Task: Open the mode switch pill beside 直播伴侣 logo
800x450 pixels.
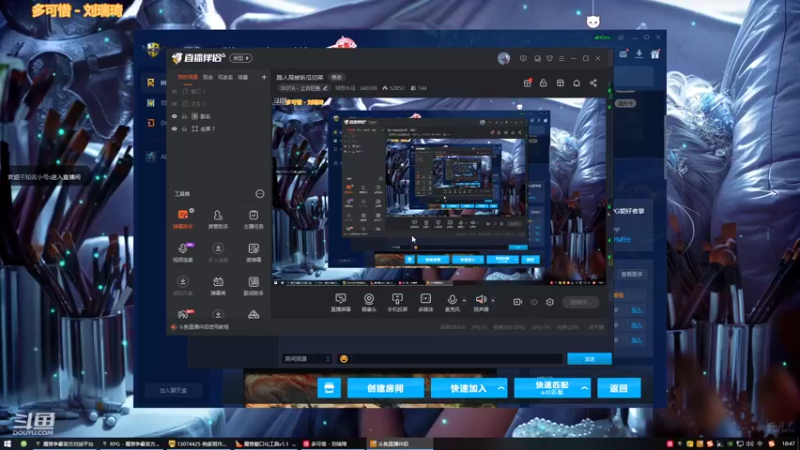Action: (240, 58)
